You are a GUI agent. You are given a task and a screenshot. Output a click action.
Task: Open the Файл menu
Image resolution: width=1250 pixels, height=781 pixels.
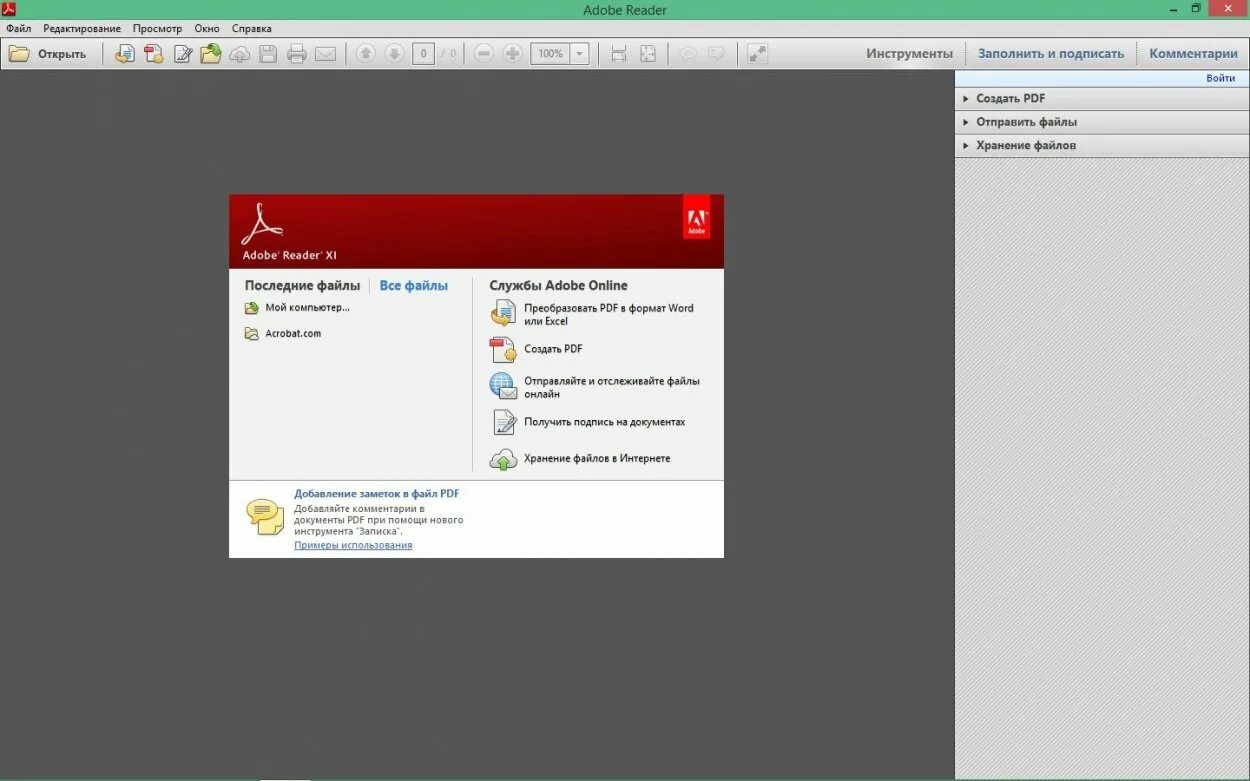(18, 29)
